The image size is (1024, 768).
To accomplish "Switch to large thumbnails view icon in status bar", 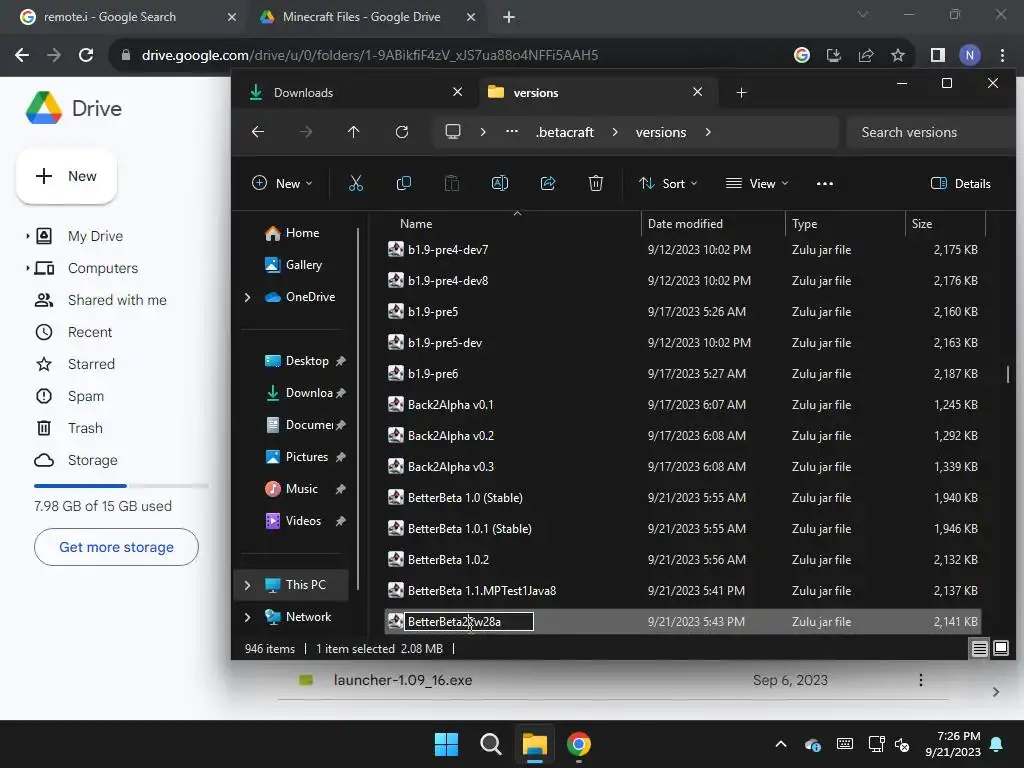I will coord(1001,648).
